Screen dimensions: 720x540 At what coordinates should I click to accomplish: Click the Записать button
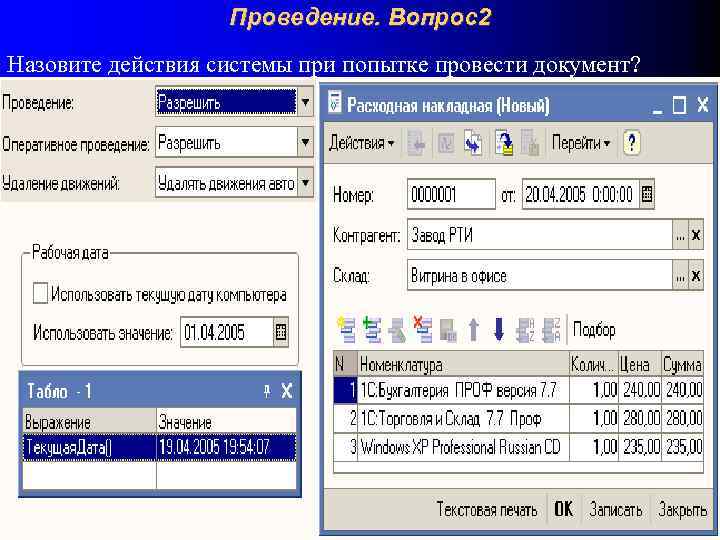[x=615, y=509]
